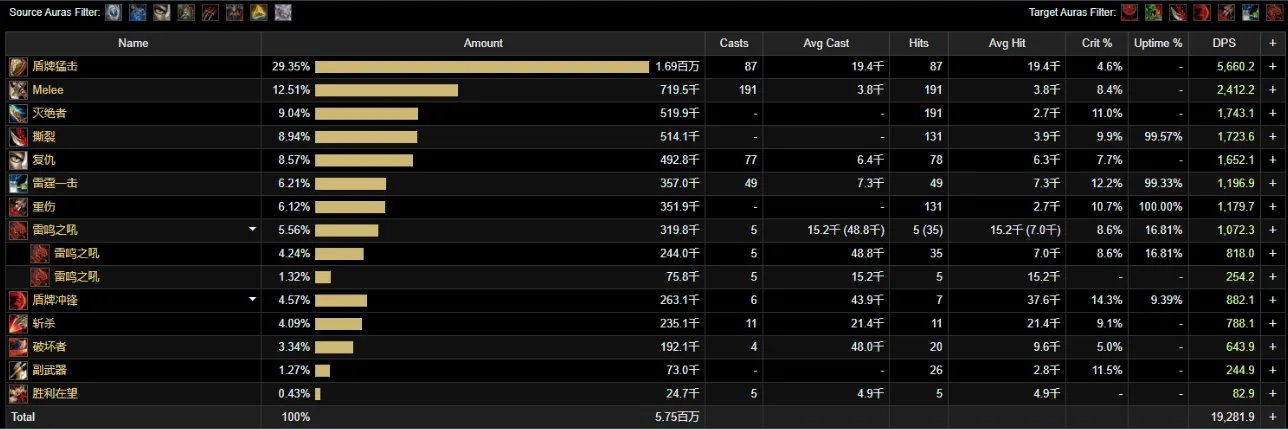Click the 盾牌猛击 damage amount bar

tap(482, 67)
